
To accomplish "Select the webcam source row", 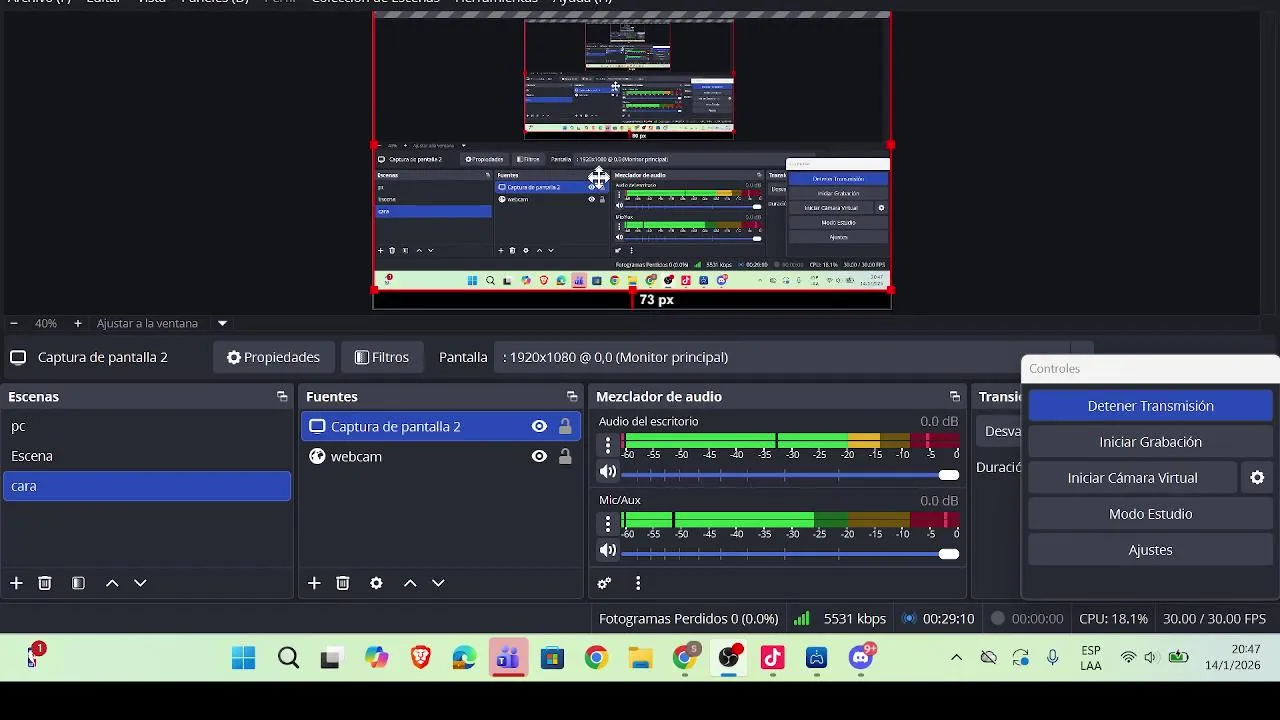I will pyautogui.click(x=441, y=456).
